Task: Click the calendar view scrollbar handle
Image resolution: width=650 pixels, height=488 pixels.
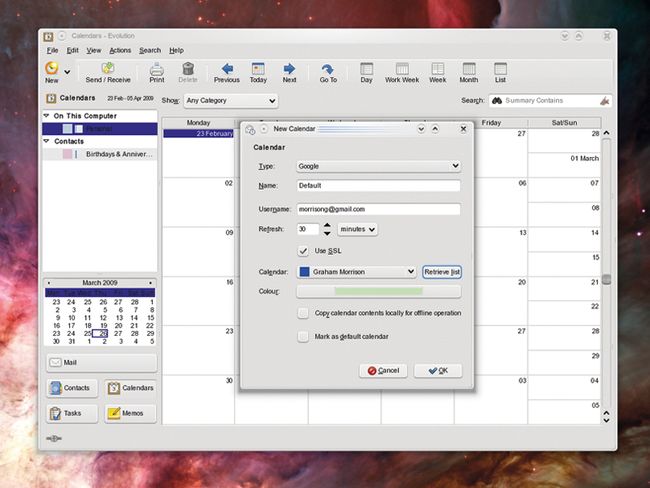Action: 606,279
